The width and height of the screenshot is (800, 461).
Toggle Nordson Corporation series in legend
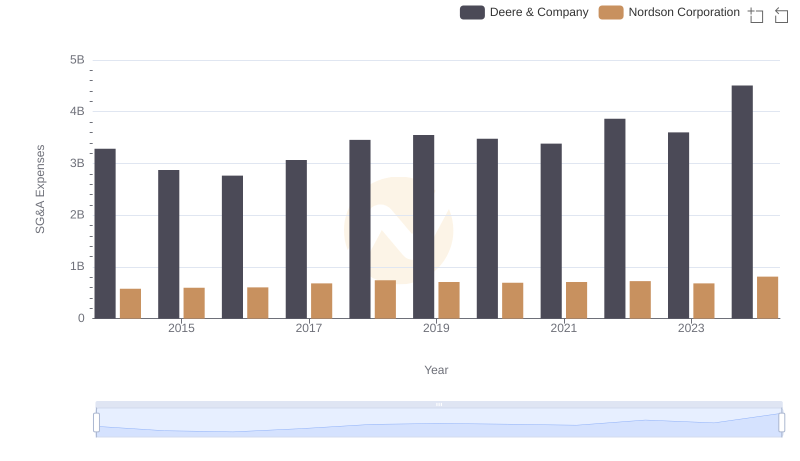[669, 12]
